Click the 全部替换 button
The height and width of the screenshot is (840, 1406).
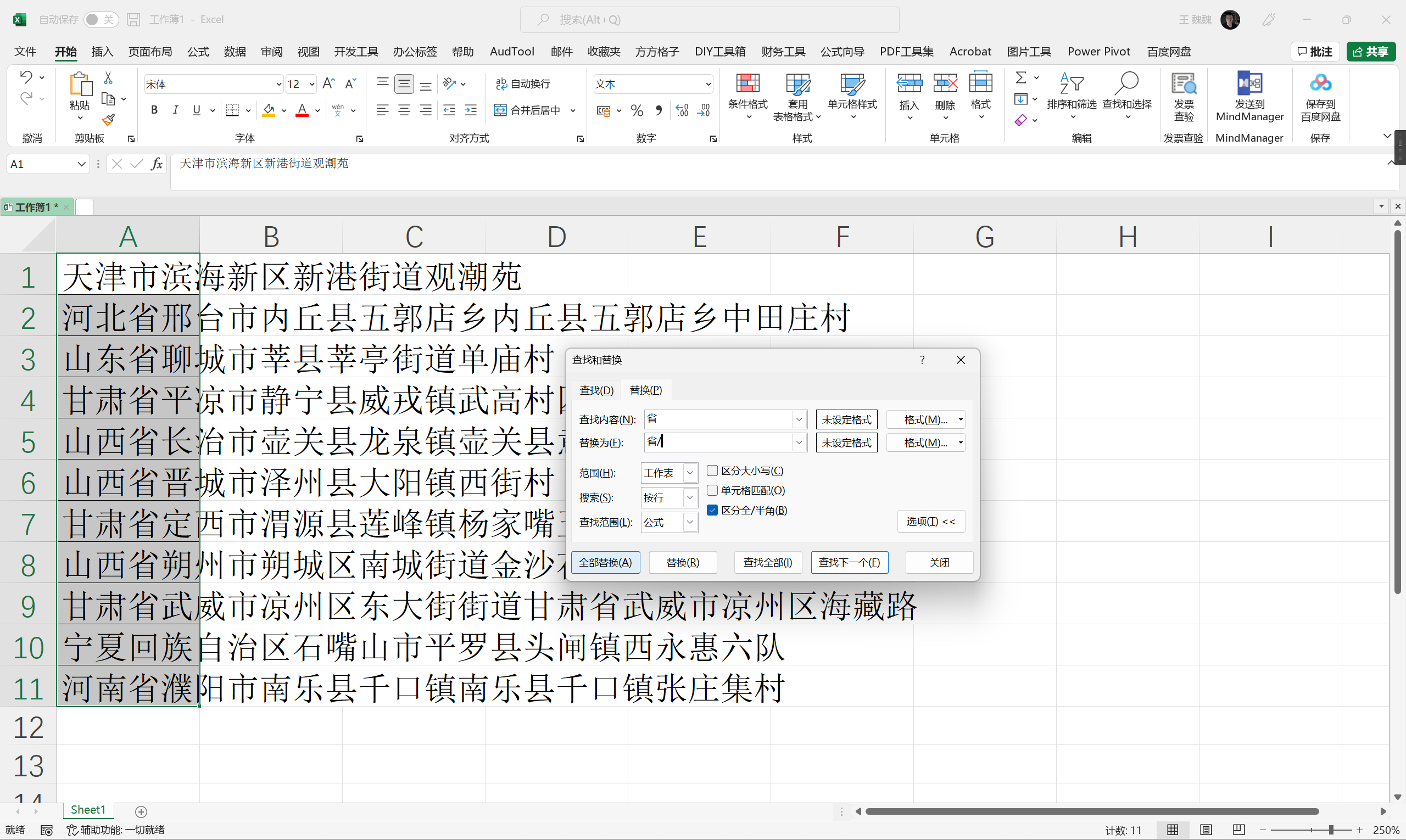click(x=605, y=562)
